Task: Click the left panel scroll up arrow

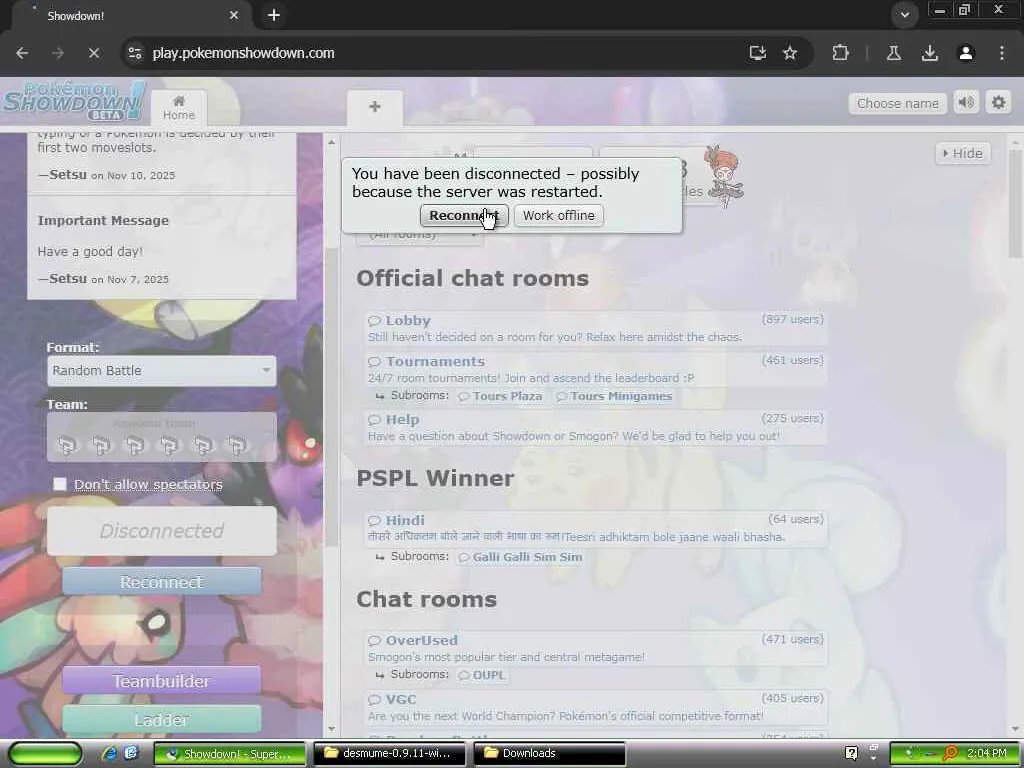Action: coord(331,142)
